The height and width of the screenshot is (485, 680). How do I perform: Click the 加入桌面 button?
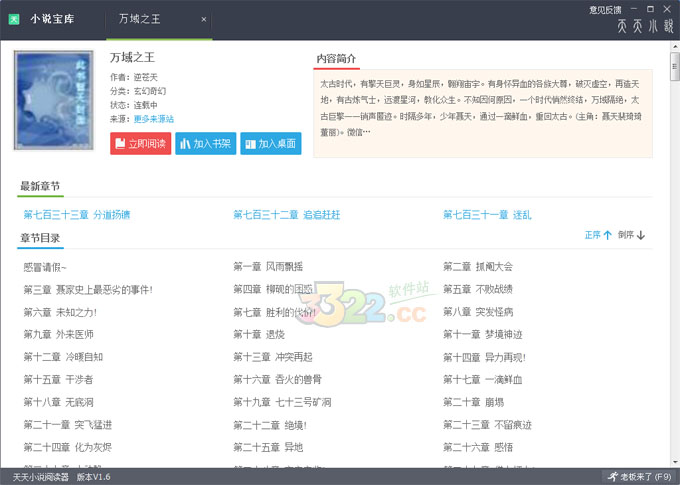[271, 144]
